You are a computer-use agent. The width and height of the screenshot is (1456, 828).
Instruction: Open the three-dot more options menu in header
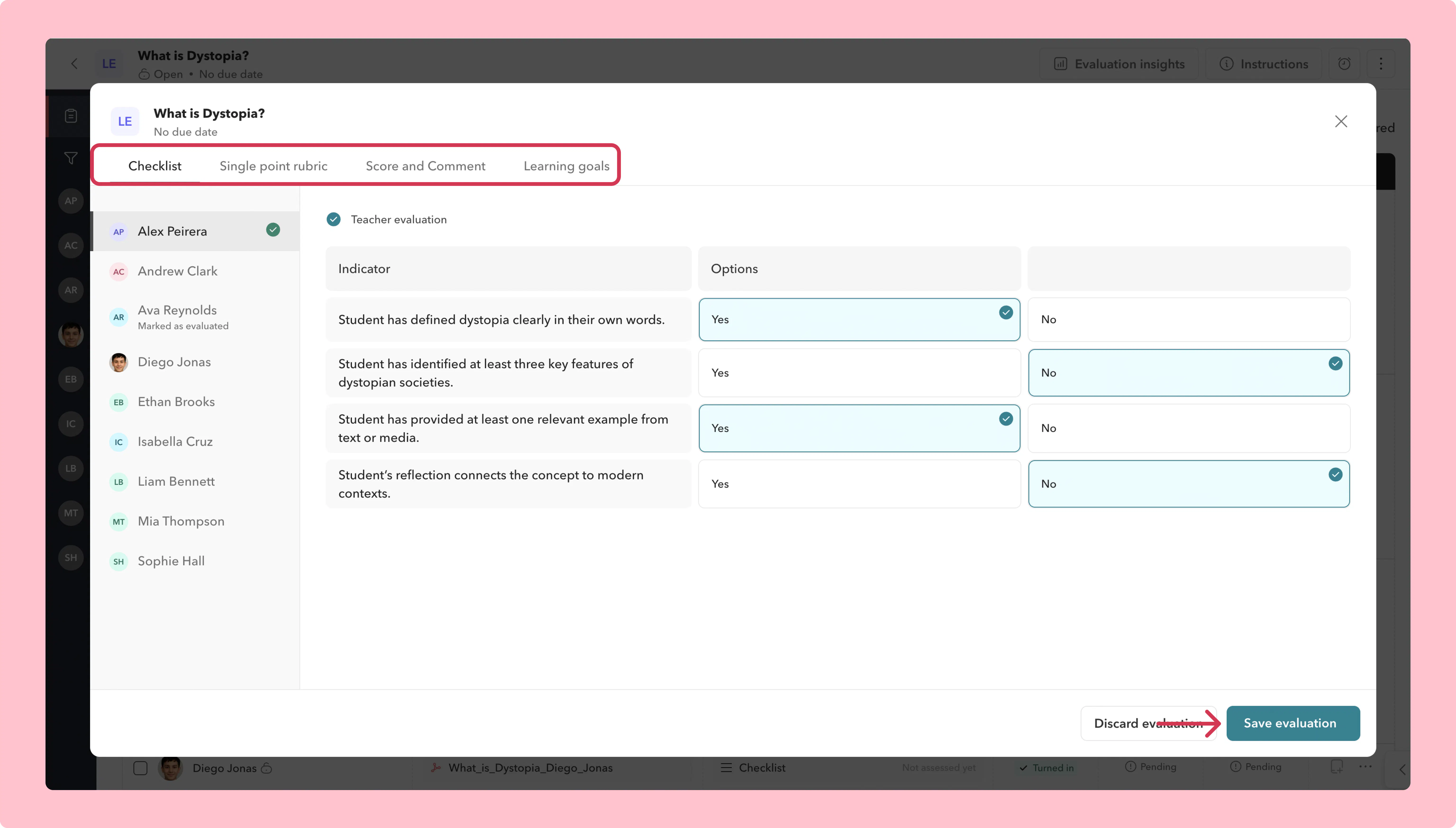1381,64
